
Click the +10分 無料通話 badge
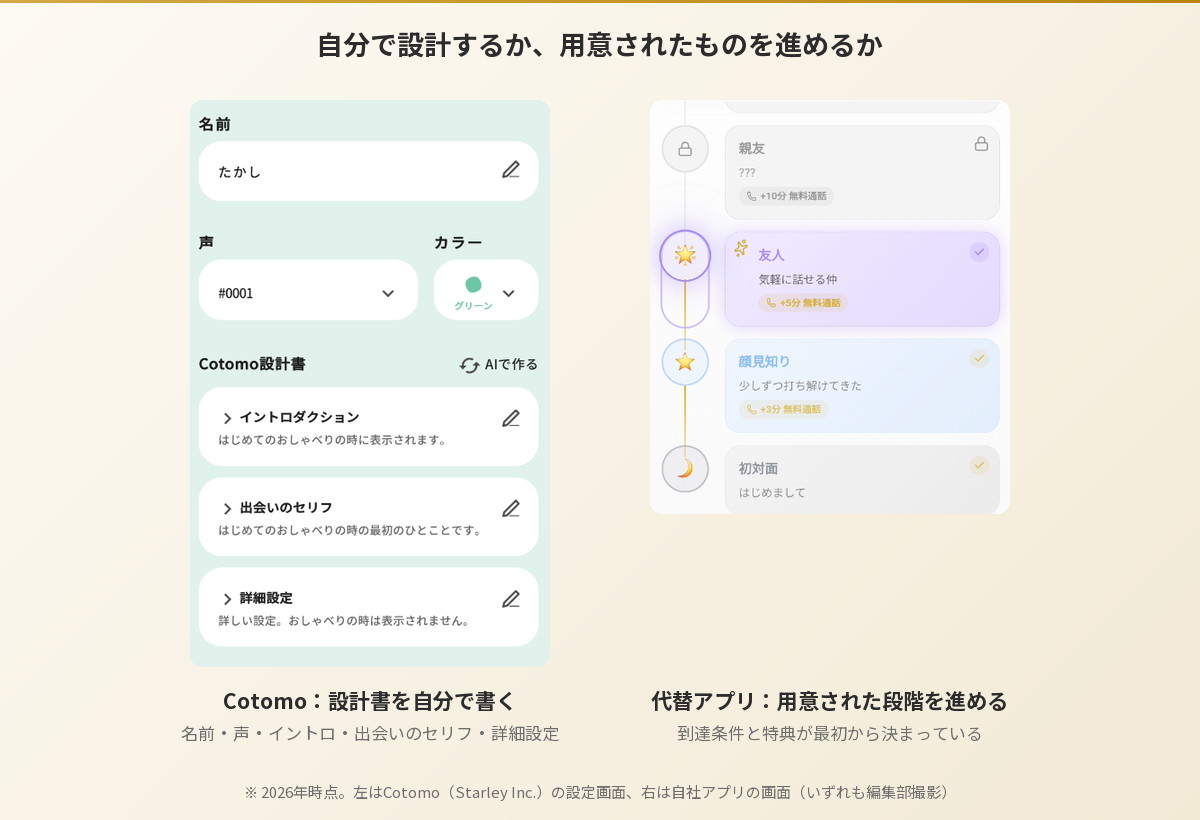[786, 196]
